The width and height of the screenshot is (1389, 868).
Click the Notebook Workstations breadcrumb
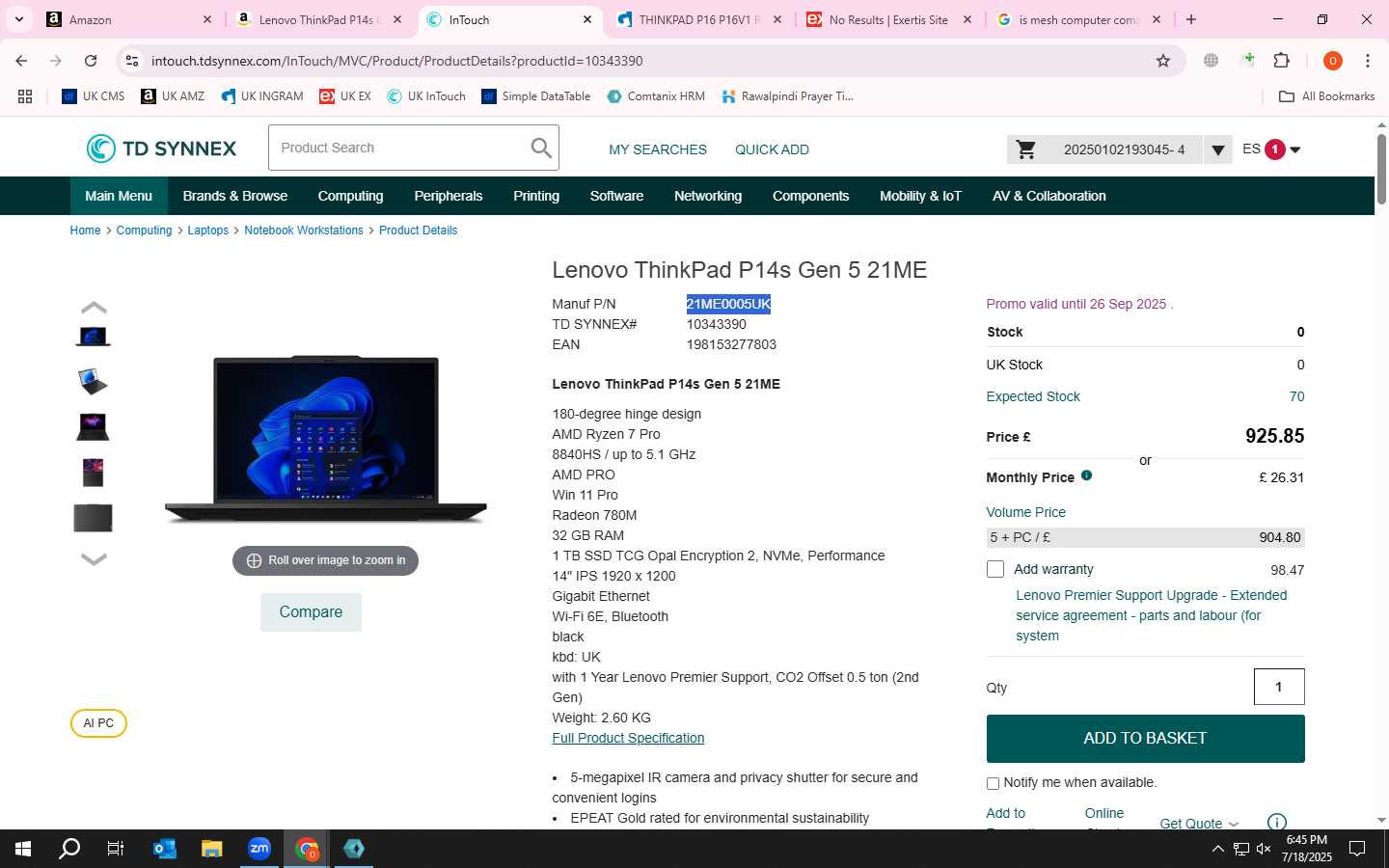click(304, 231)
